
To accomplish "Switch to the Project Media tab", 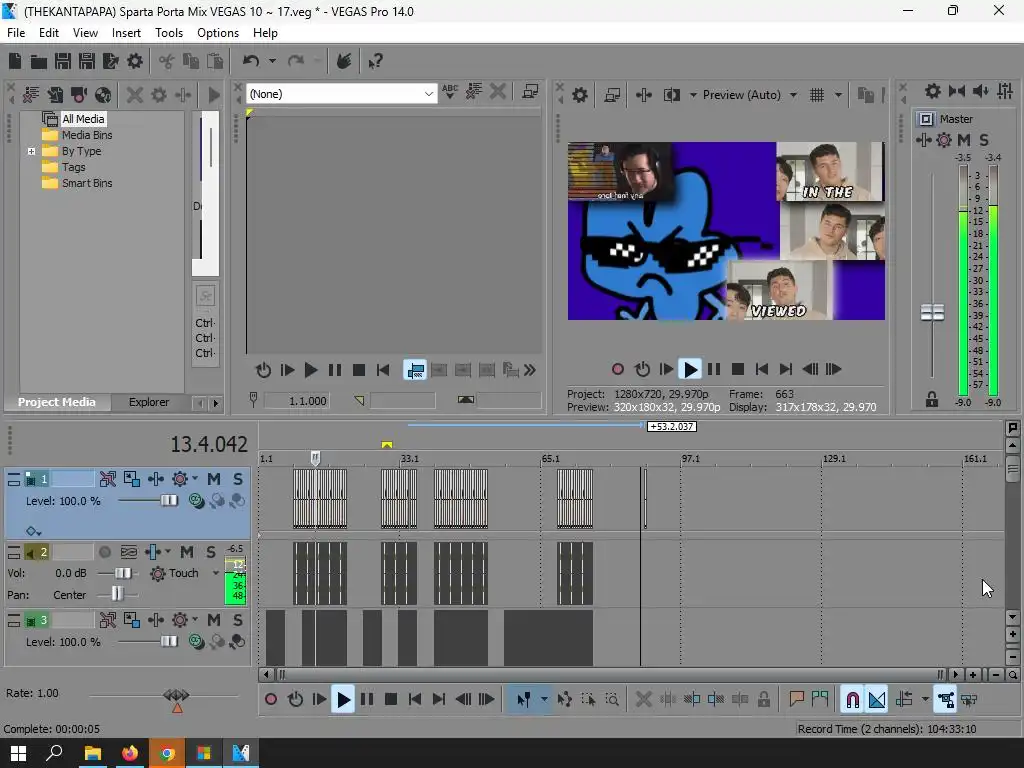I will (x=56, y=402).
